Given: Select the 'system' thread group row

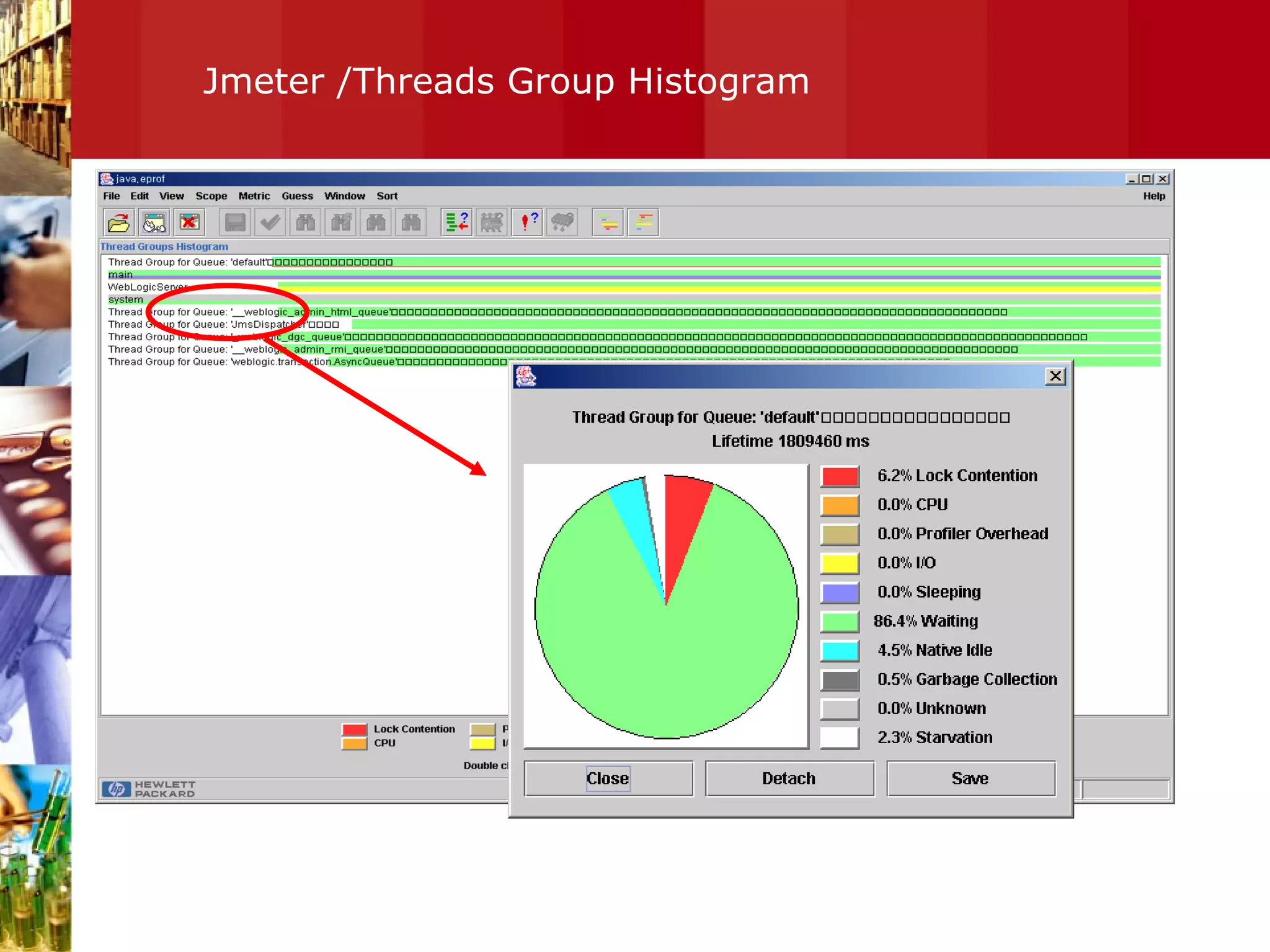Looking at the screenshot, I should click(x=634, y=299).
